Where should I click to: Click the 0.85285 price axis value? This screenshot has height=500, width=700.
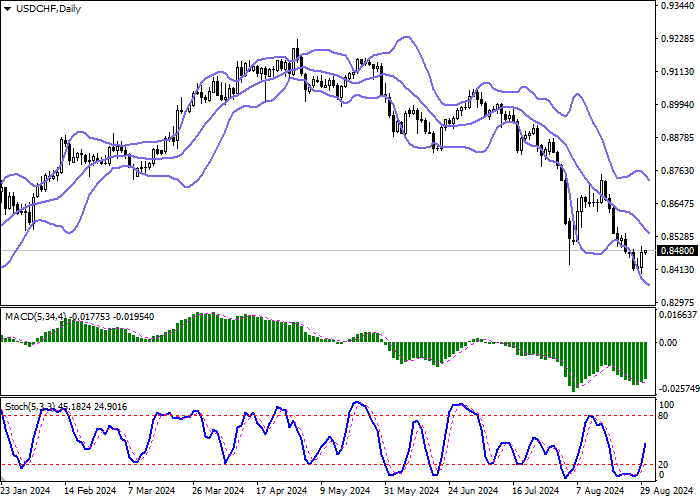(x=678, y=236)
